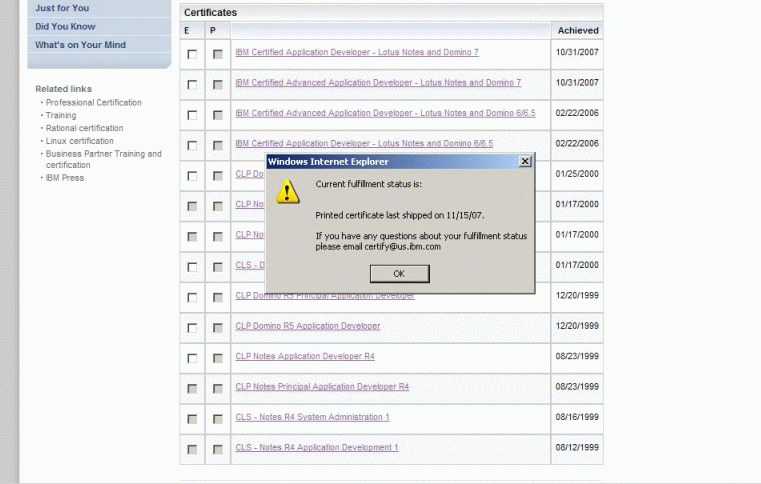Click the 01/25/2000 achieved date

pyautogui.click(x=577, y=174)
